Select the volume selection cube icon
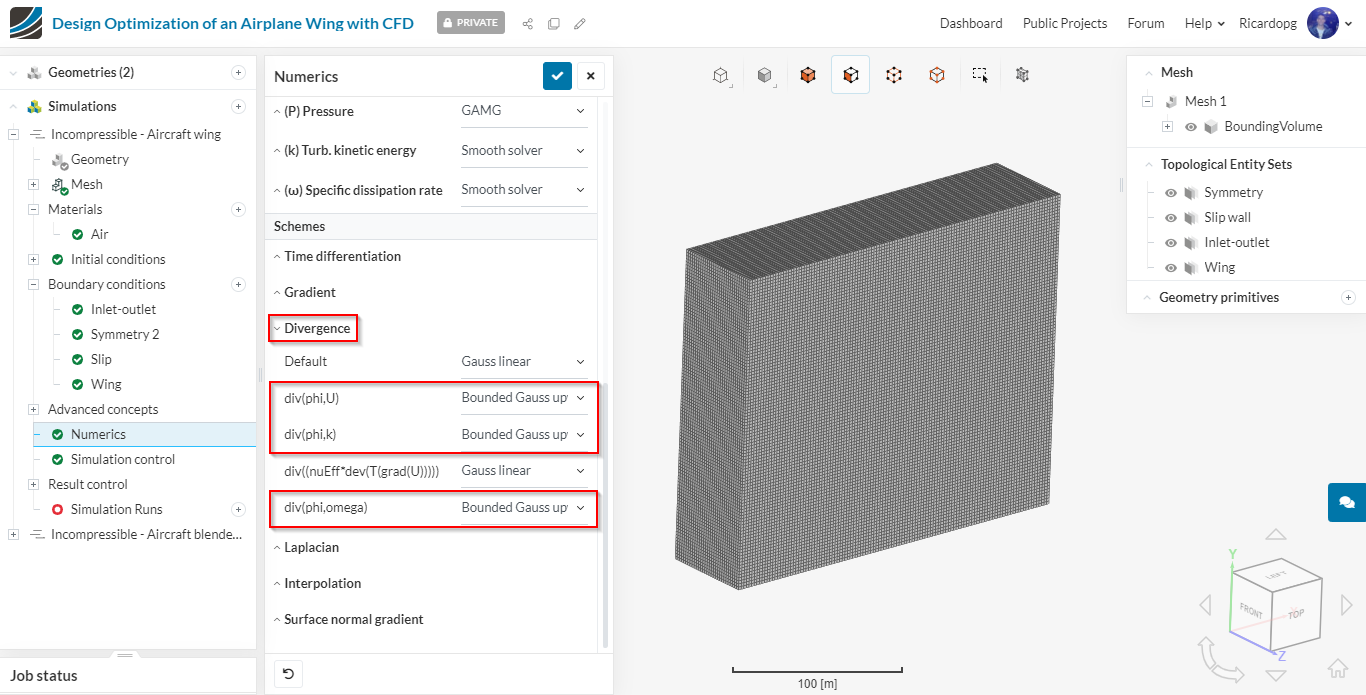 (x=808, y=75)
